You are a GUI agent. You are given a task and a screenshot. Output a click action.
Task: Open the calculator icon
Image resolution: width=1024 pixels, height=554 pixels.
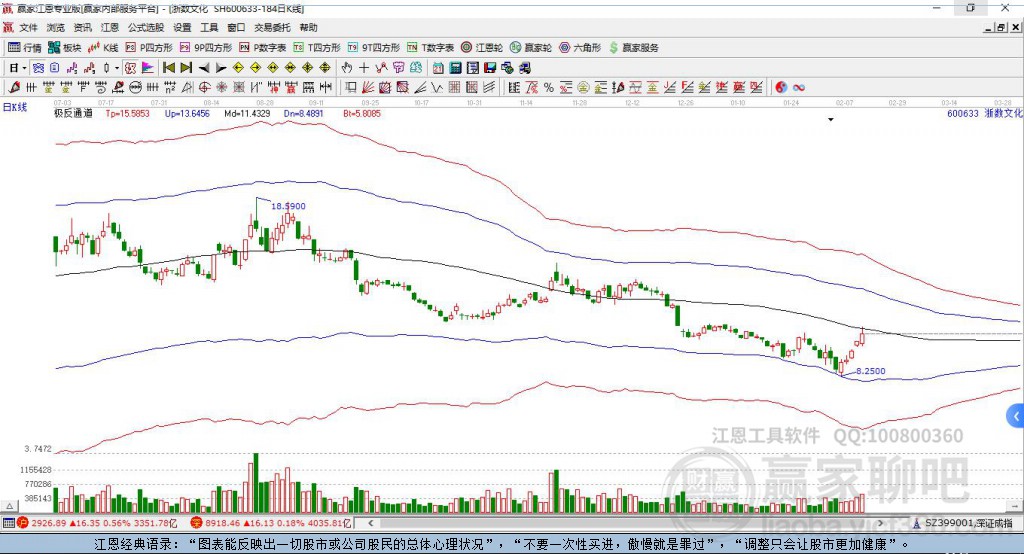(455, 68)
